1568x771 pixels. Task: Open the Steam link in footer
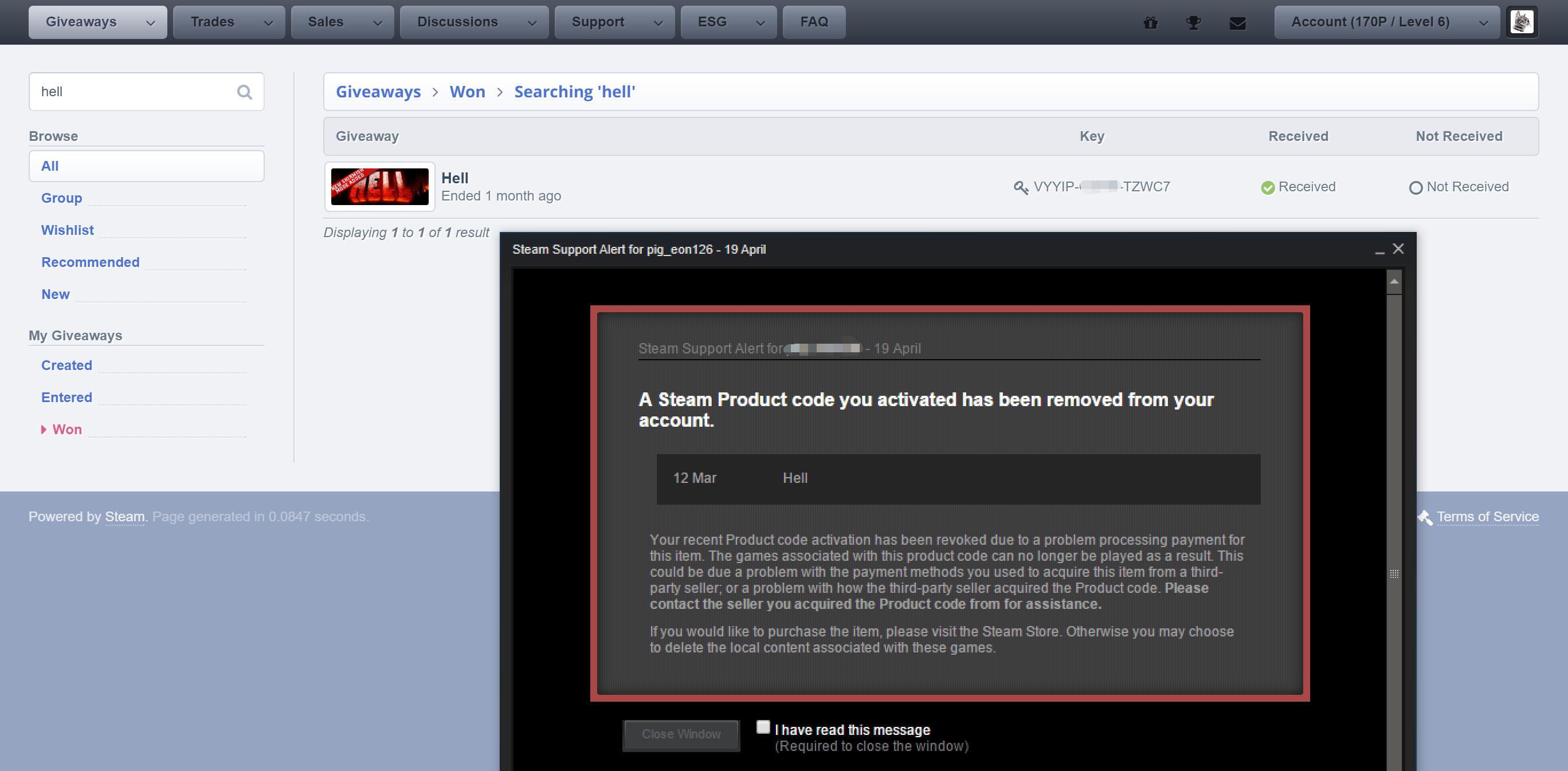pyautogui.click(x=125, y=517)
